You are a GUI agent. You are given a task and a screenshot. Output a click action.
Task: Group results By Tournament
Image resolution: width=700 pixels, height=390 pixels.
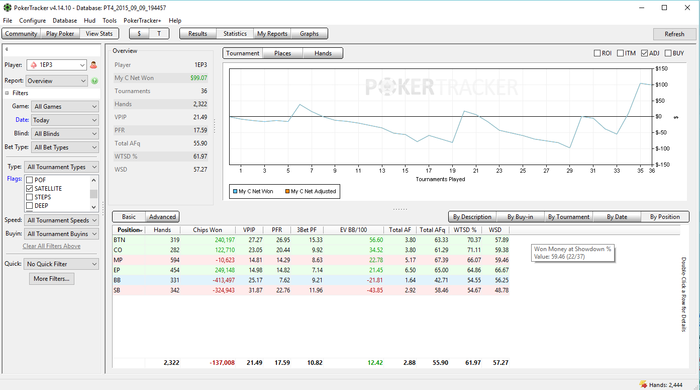[569, 217]
